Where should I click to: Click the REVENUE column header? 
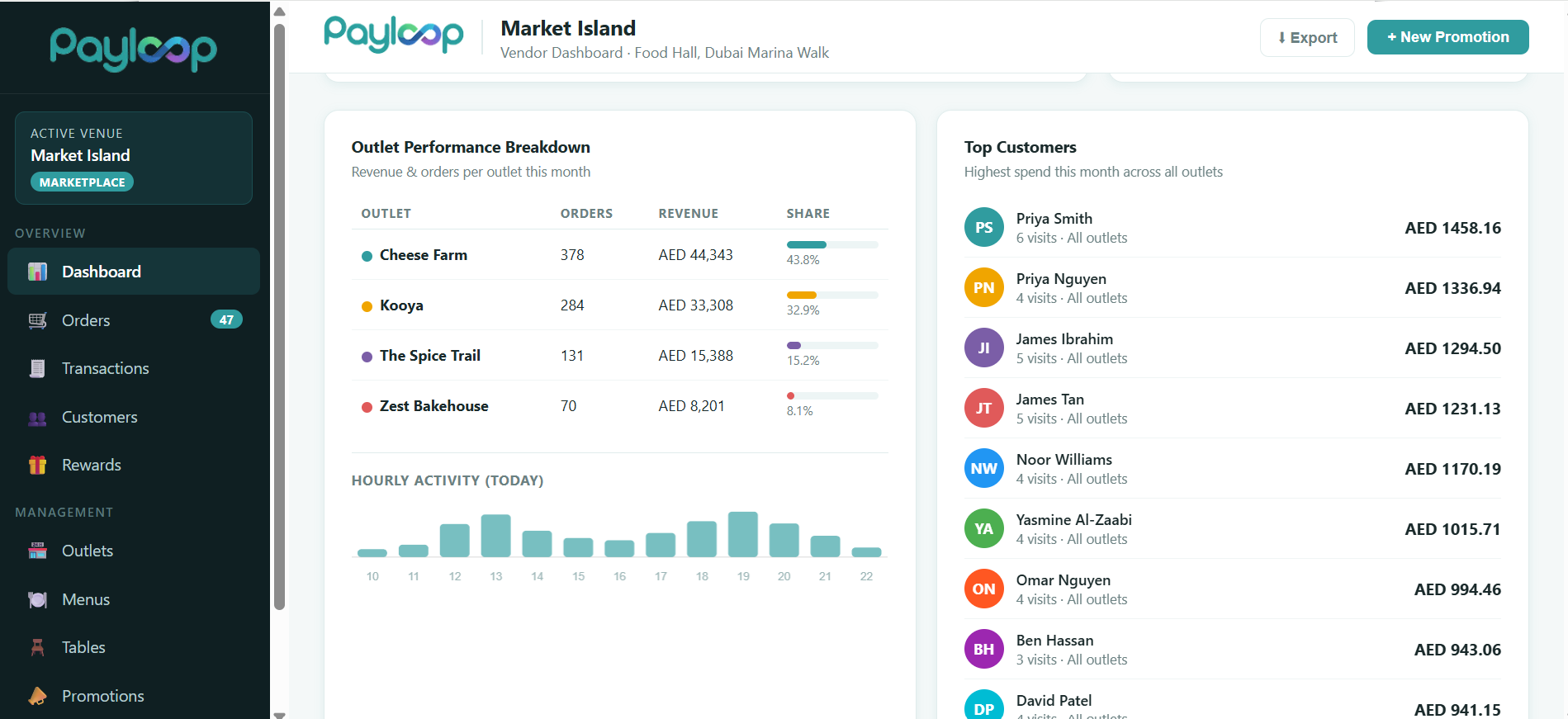click(x=689, y=213)
